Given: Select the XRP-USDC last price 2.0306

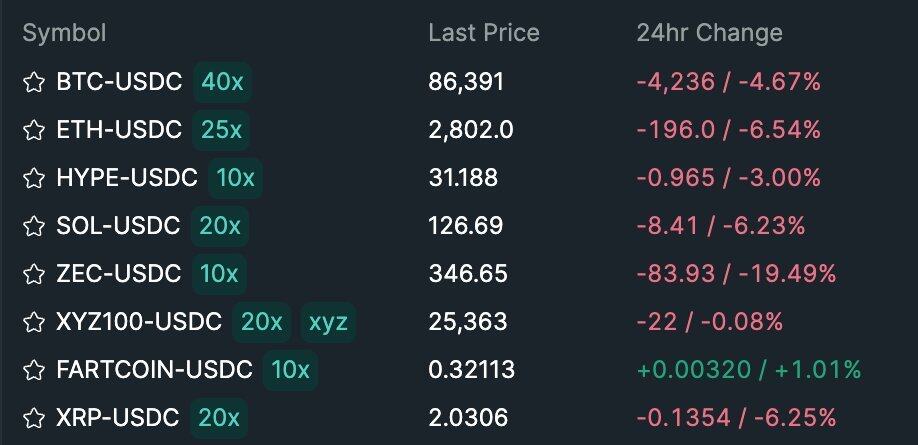Looking at the screenshot, I should (468, 418).
